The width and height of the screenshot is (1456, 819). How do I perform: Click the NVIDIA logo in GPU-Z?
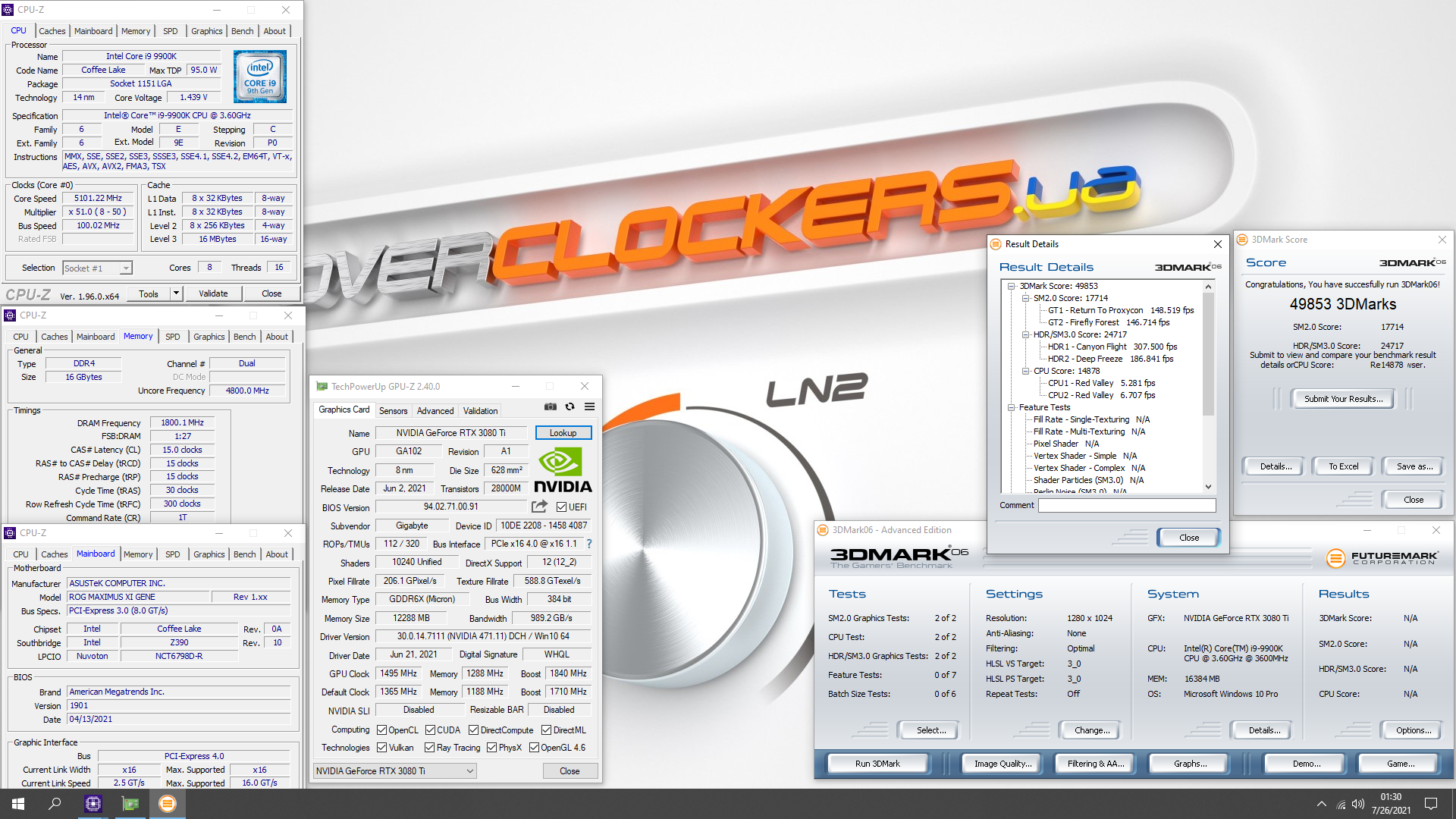click(563, 470)
